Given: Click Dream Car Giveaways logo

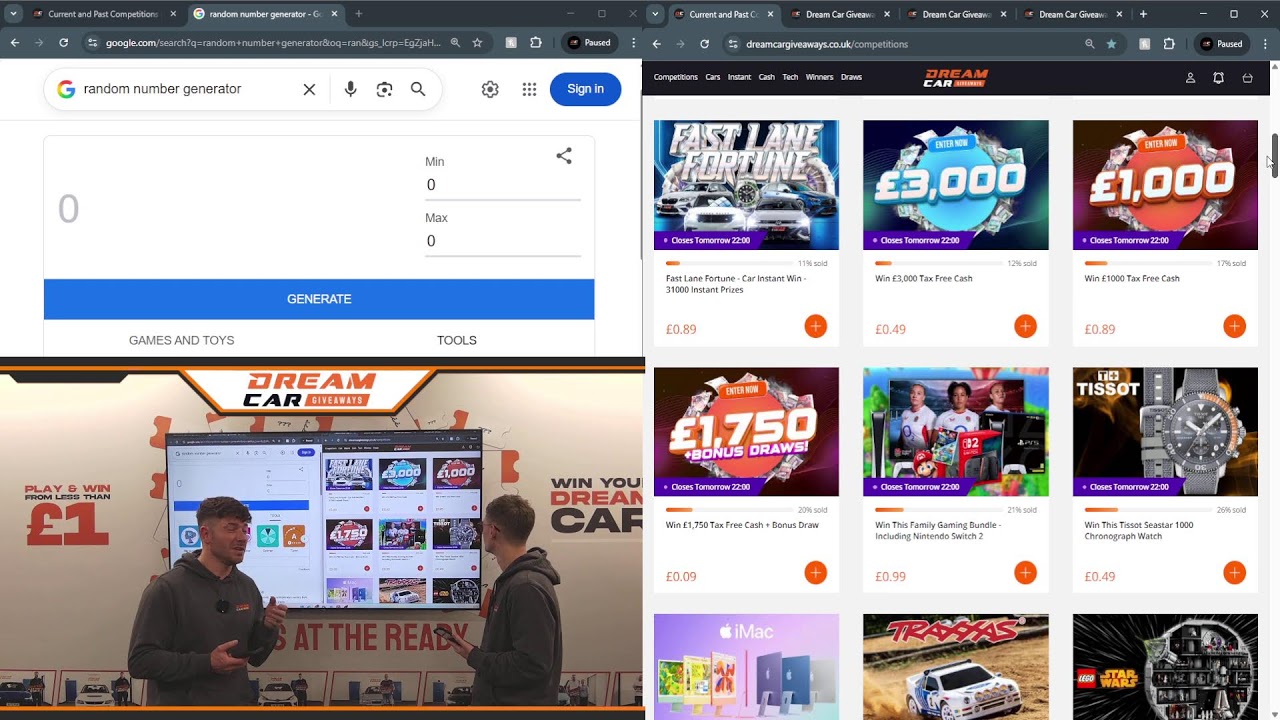Looking at the screenshot, I should point(956,77).
